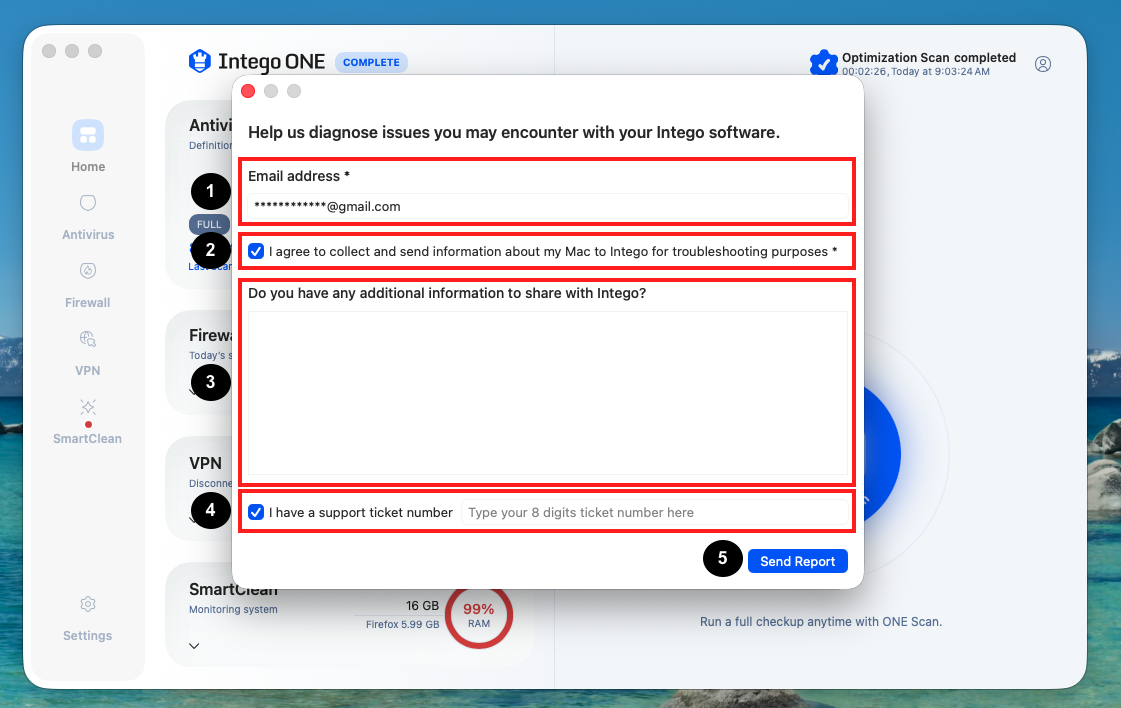1121x708 pixels.
Task: Open the VPN globe icon in sidebar
Action: click(x=88, y=339)
